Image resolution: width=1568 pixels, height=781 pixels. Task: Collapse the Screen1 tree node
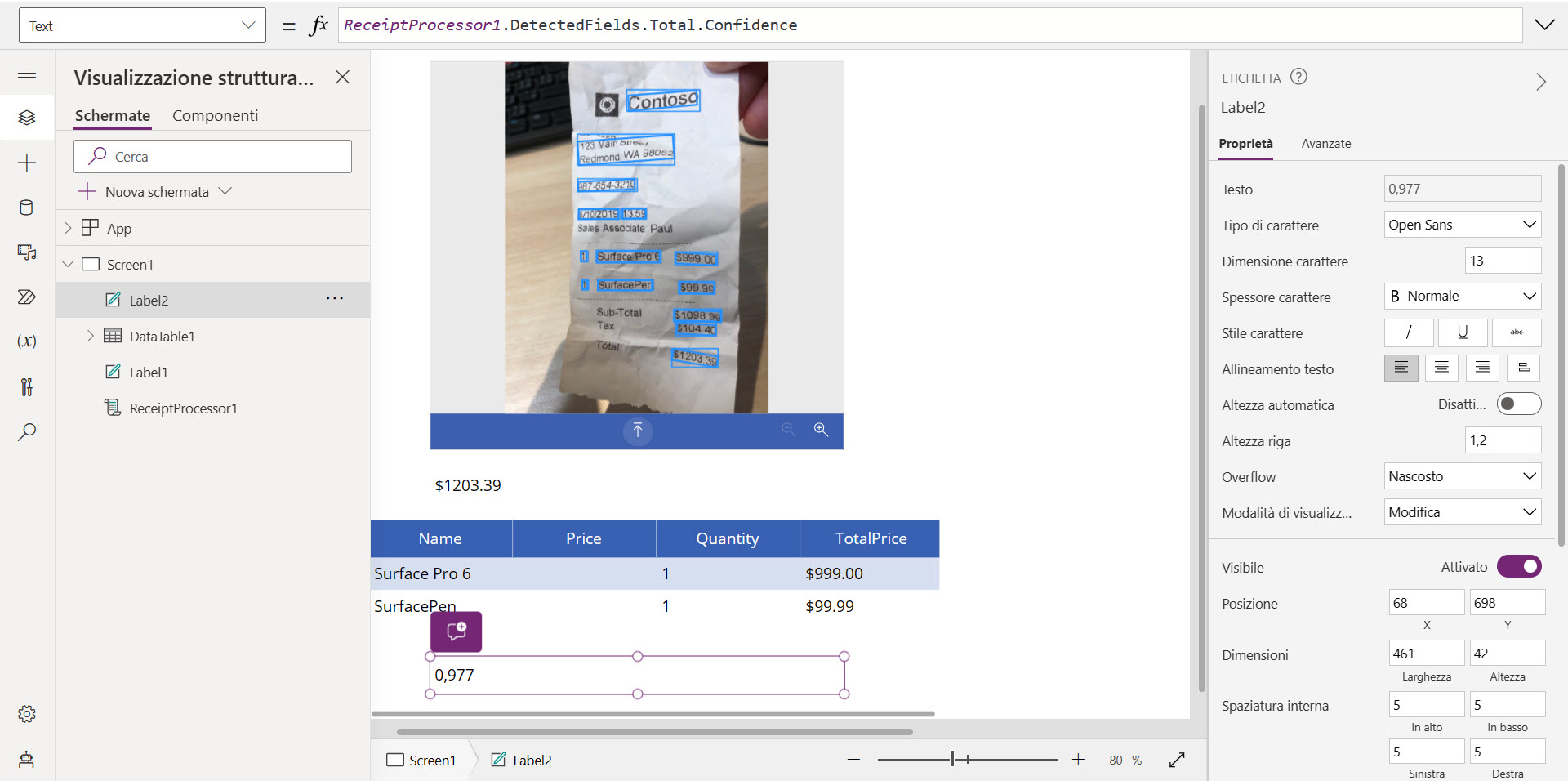(69, 264)
